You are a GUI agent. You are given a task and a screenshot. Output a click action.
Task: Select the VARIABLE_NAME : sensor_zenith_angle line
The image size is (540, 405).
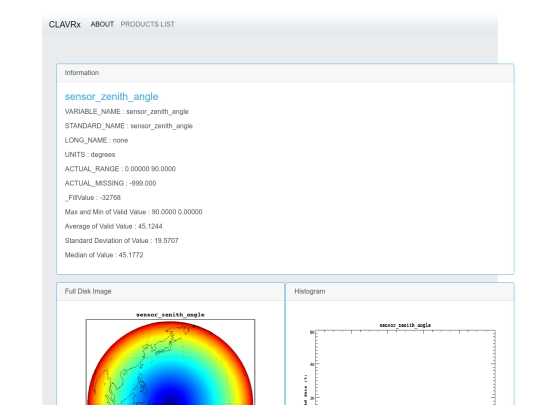coord(127,112)
